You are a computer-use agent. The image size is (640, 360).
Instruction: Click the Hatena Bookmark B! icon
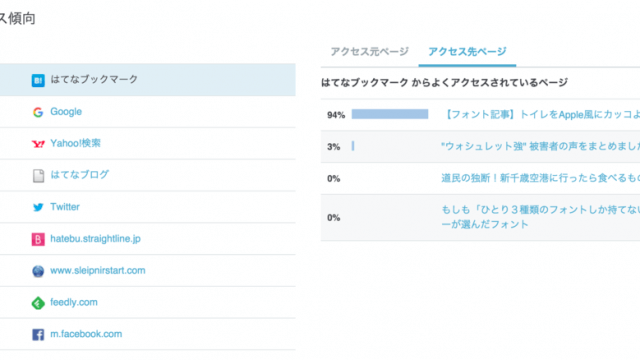38,80
